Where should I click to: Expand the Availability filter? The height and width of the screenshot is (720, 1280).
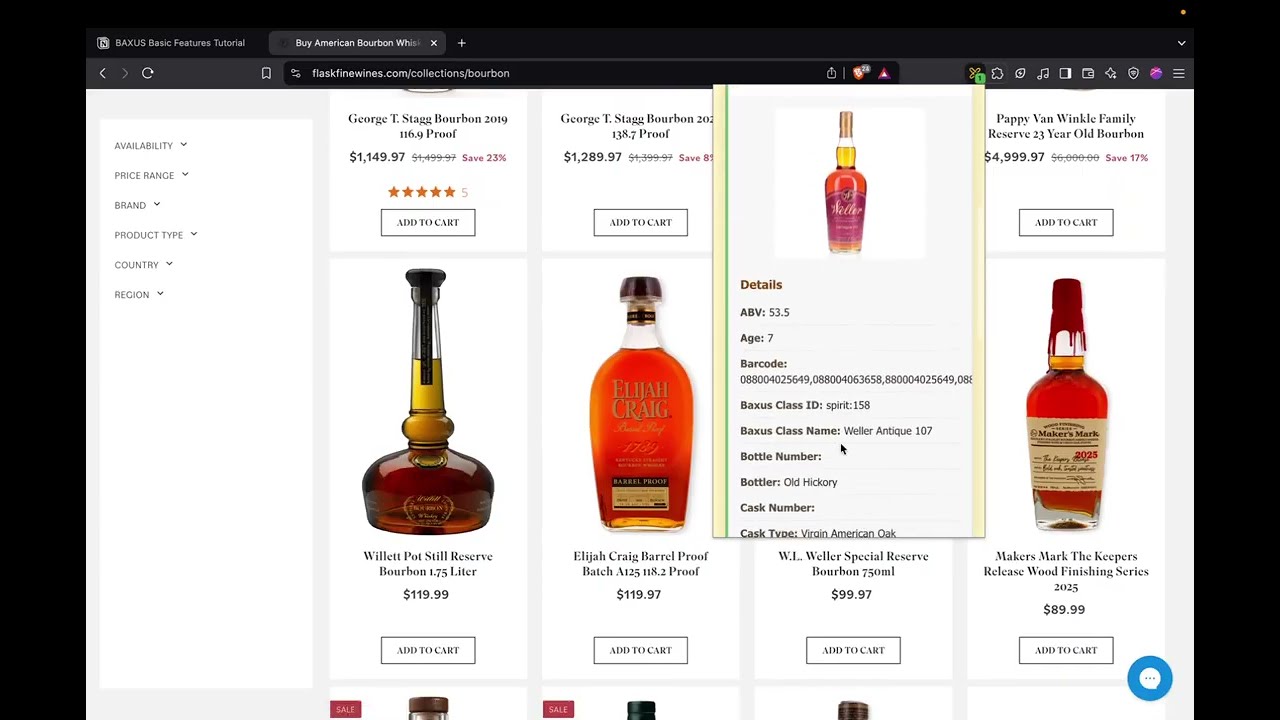[151, 146]
